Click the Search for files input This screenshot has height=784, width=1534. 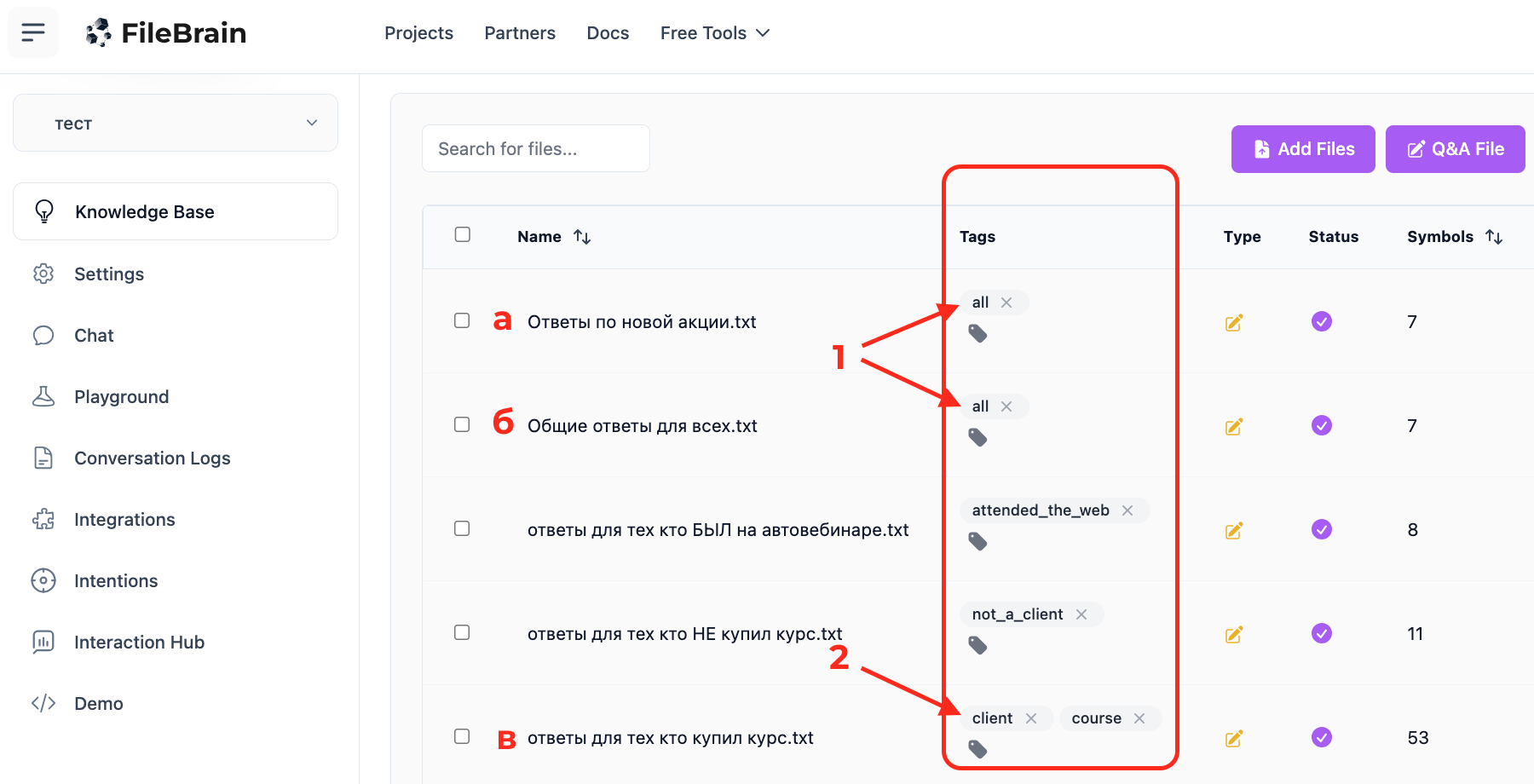(x=535, y=149)
